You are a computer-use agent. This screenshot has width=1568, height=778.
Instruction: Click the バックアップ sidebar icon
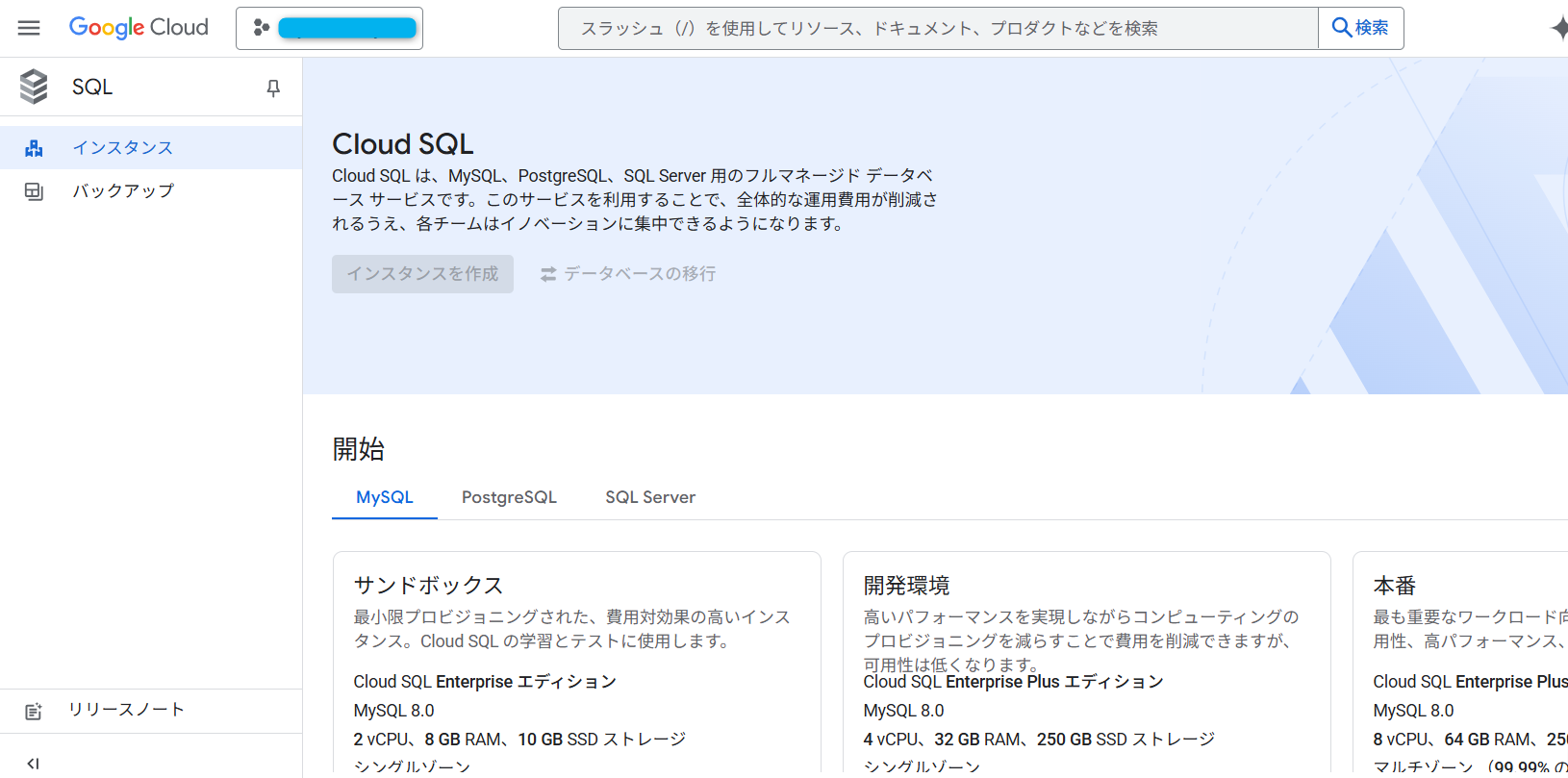click(x=34, y=191)
